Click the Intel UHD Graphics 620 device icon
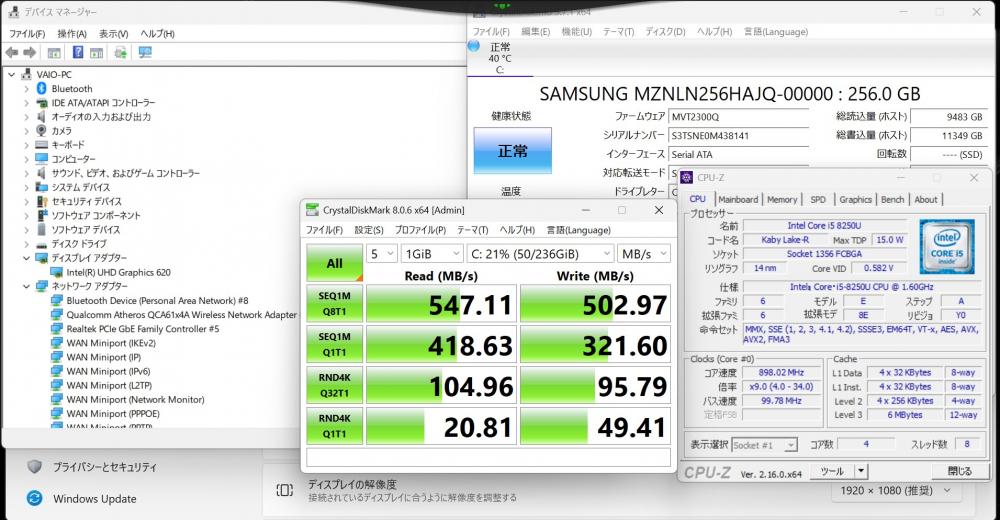The width and height of the screenshot is (1000, 520). coord(57,272)
